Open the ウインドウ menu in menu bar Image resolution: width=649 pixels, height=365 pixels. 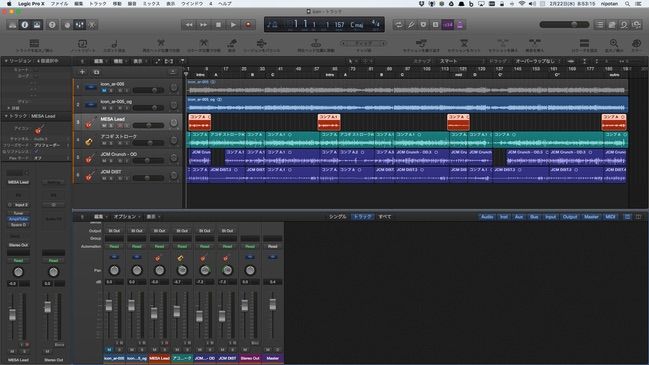[192, 4]
